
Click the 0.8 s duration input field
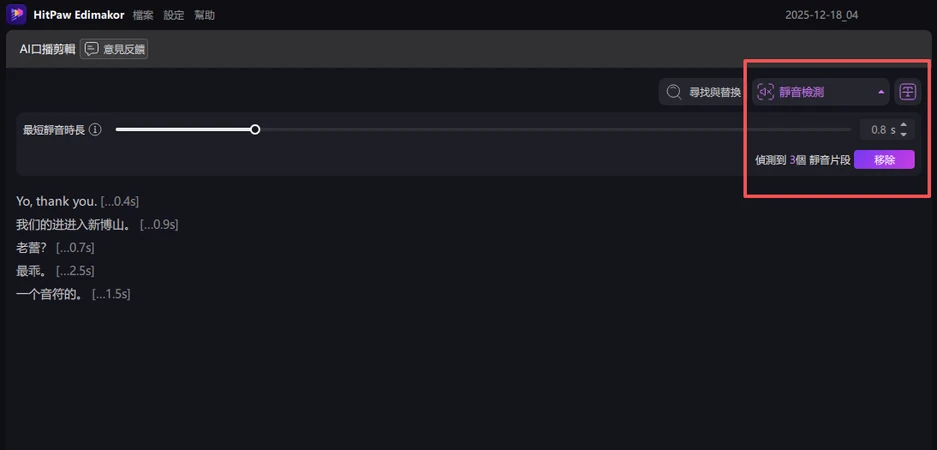tap(878, 130)
